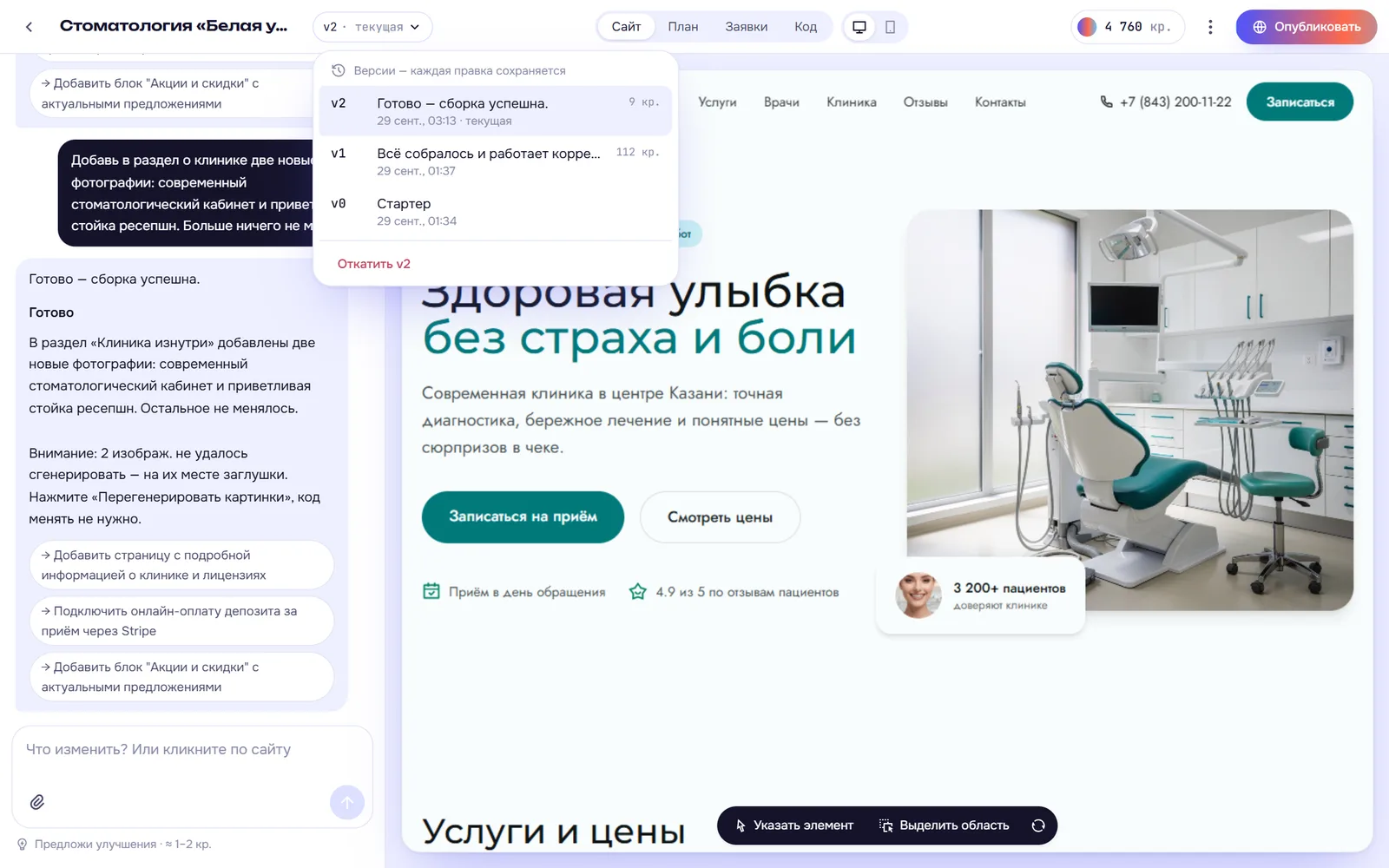Click the refresh icon in bottom toolbar
Screen dimensions: 1389x868
point(1038,825)
